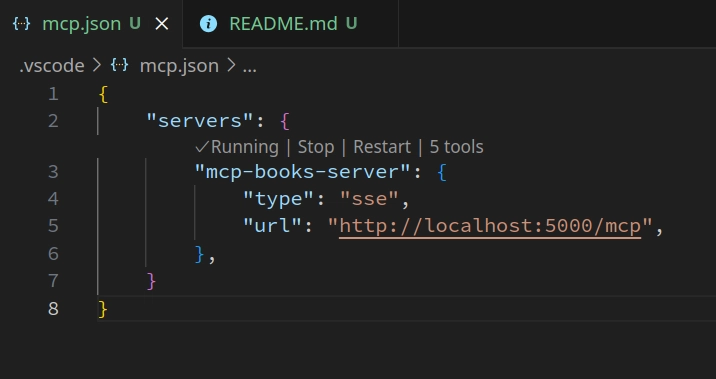Screen dimensions: 716x379
Task: Place cursor at closing yellow brace line 8
Action: click(x=103, y=309)
